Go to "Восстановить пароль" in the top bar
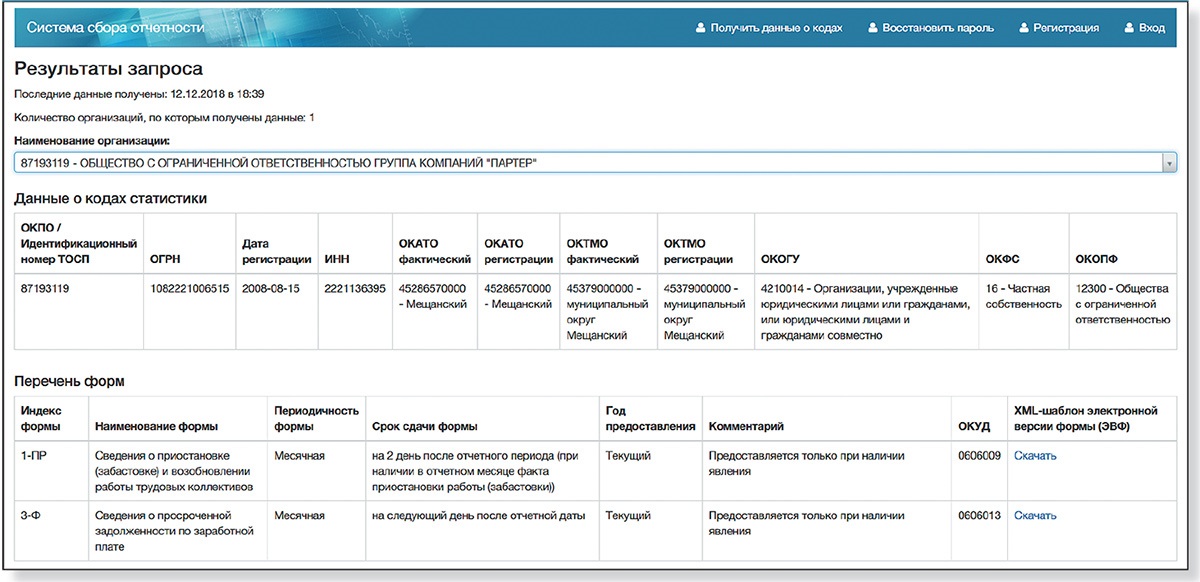 click(x=937, y=28)
